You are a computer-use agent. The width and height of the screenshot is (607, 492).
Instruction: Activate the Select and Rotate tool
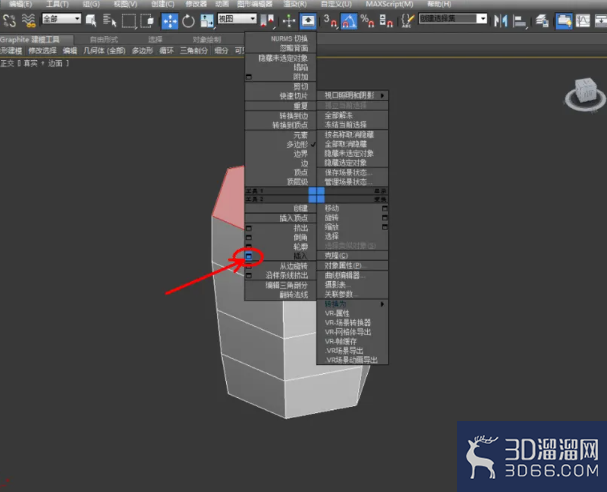[x=189, y=21]
